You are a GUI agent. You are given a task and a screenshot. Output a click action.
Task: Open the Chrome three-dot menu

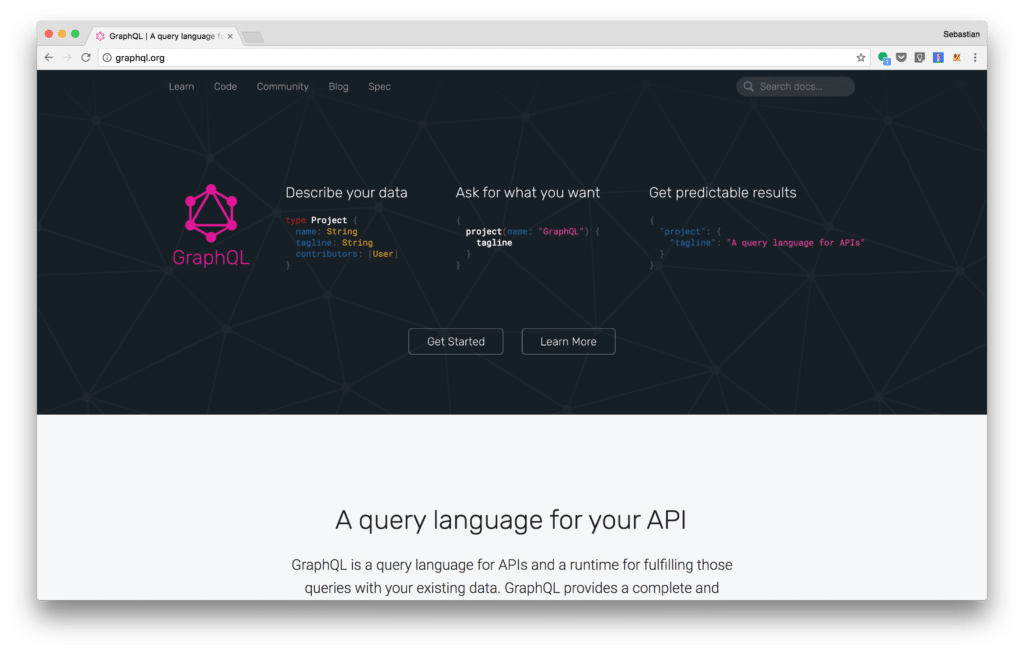click(975, 57)
